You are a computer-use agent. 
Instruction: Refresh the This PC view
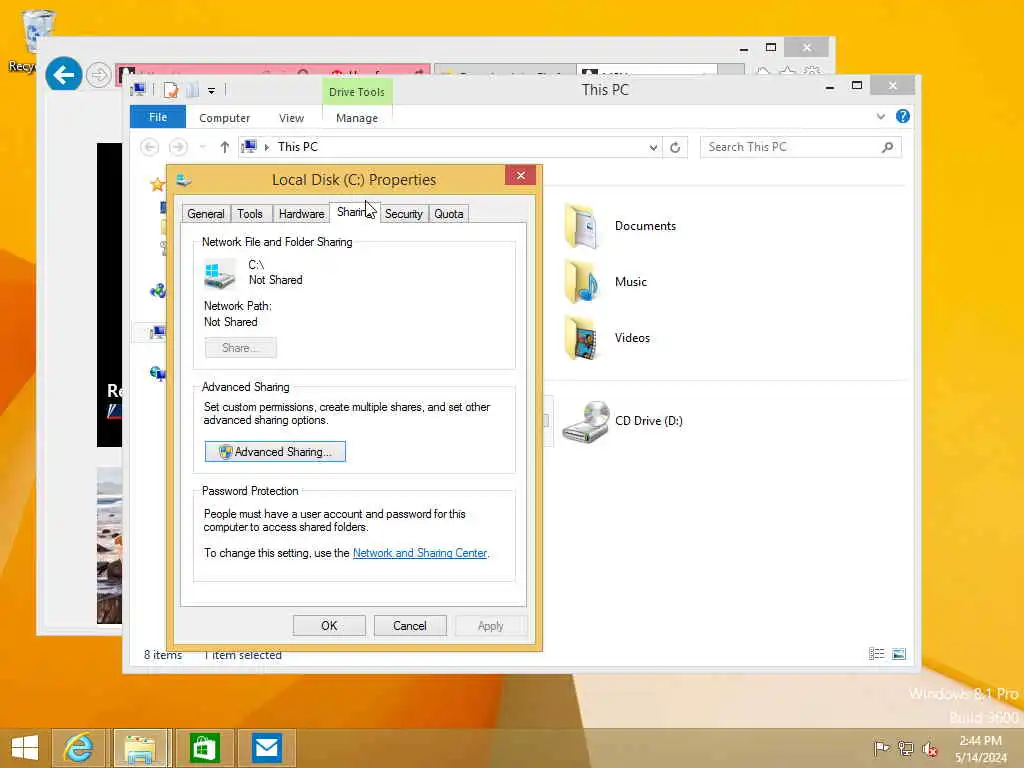tap(675, 148)
